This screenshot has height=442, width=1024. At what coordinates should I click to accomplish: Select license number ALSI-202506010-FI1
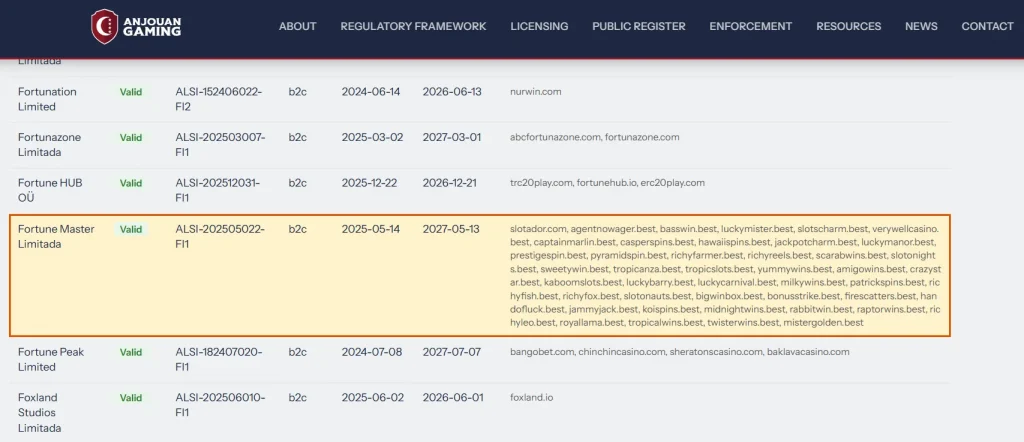(x=221, y=405)
